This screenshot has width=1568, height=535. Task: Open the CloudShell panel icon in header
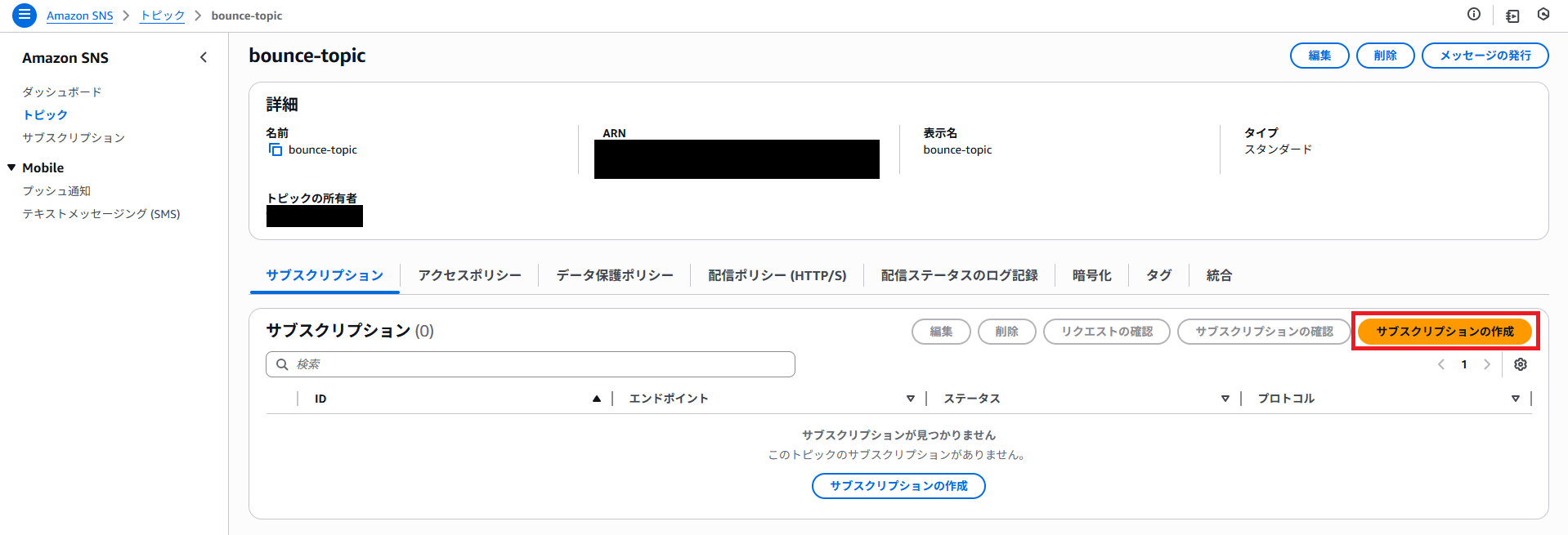point(1512,16)
